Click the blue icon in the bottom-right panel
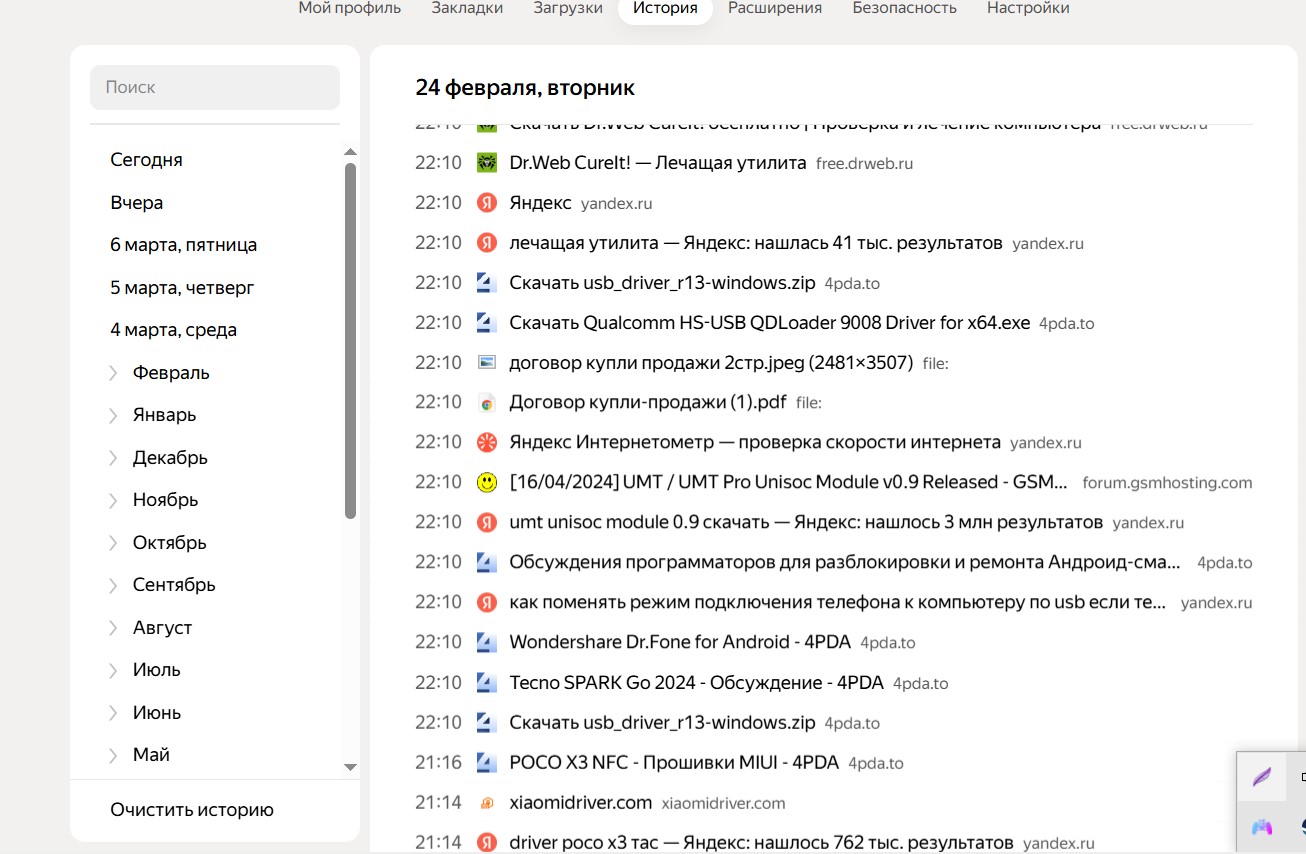Image resolution: width=1306 pixels, height=854 pixels. [x=1260, y=828]
